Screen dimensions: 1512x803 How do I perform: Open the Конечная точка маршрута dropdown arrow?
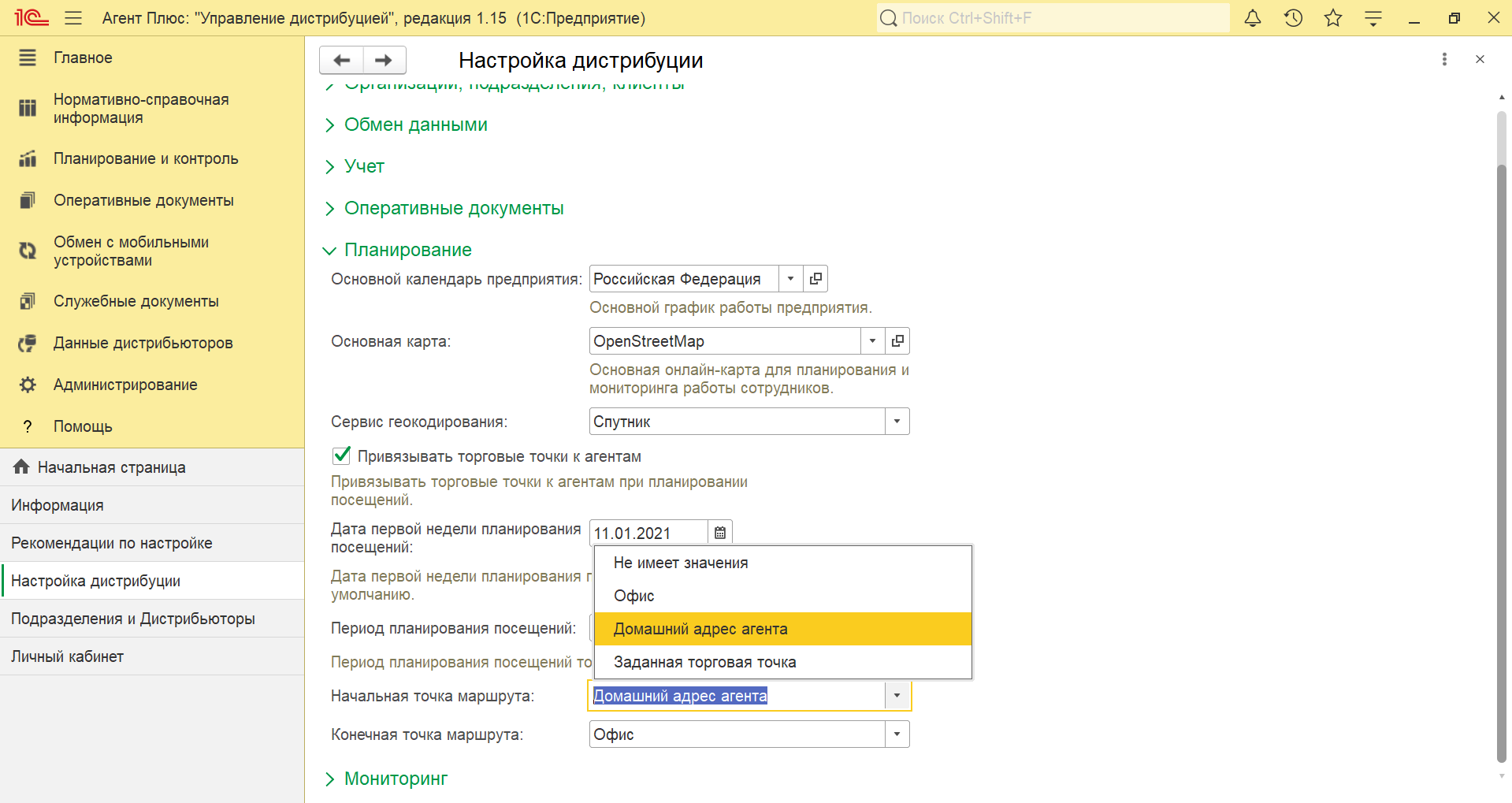pyautogui.click(x=897, y=734)
